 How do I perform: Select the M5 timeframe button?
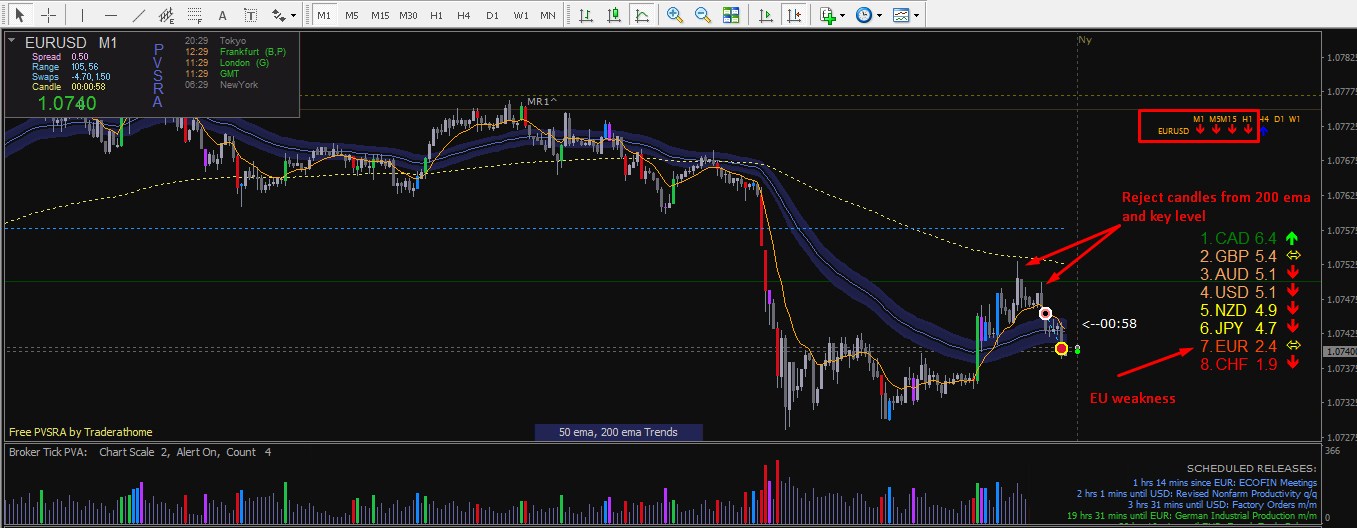tap(352, 15)
